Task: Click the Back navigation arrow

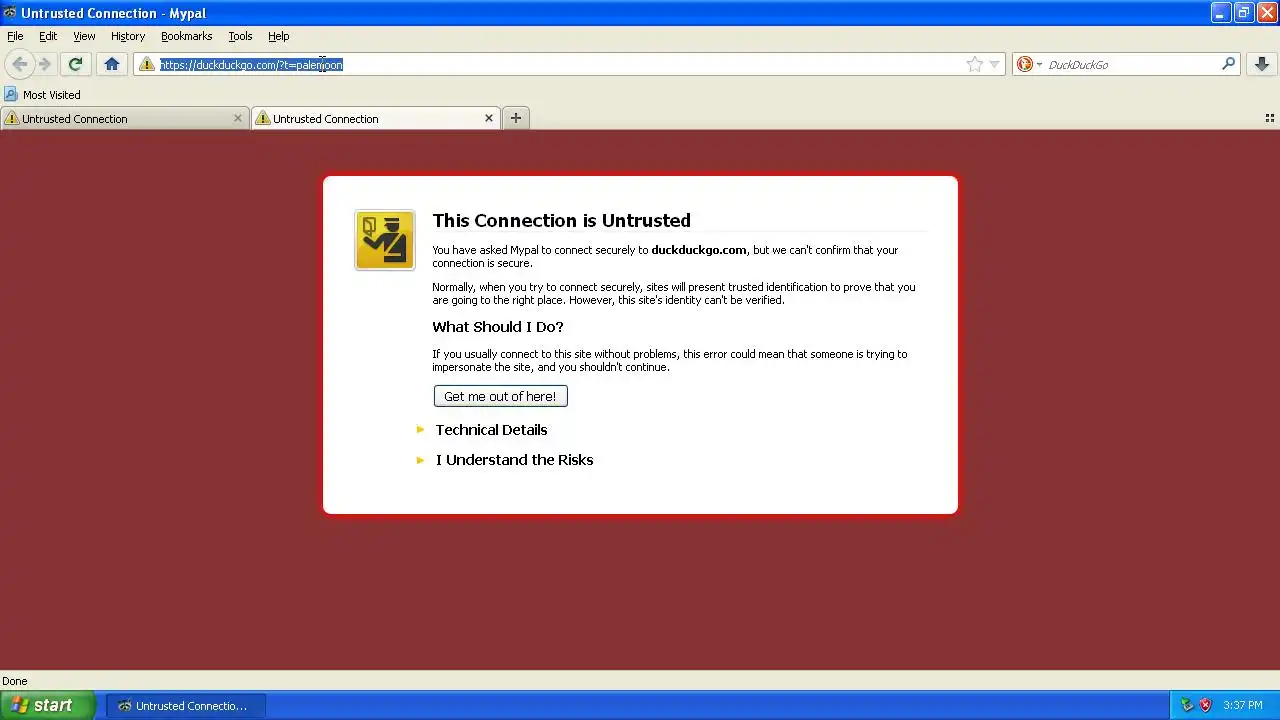Action: (x=19, y=64)
